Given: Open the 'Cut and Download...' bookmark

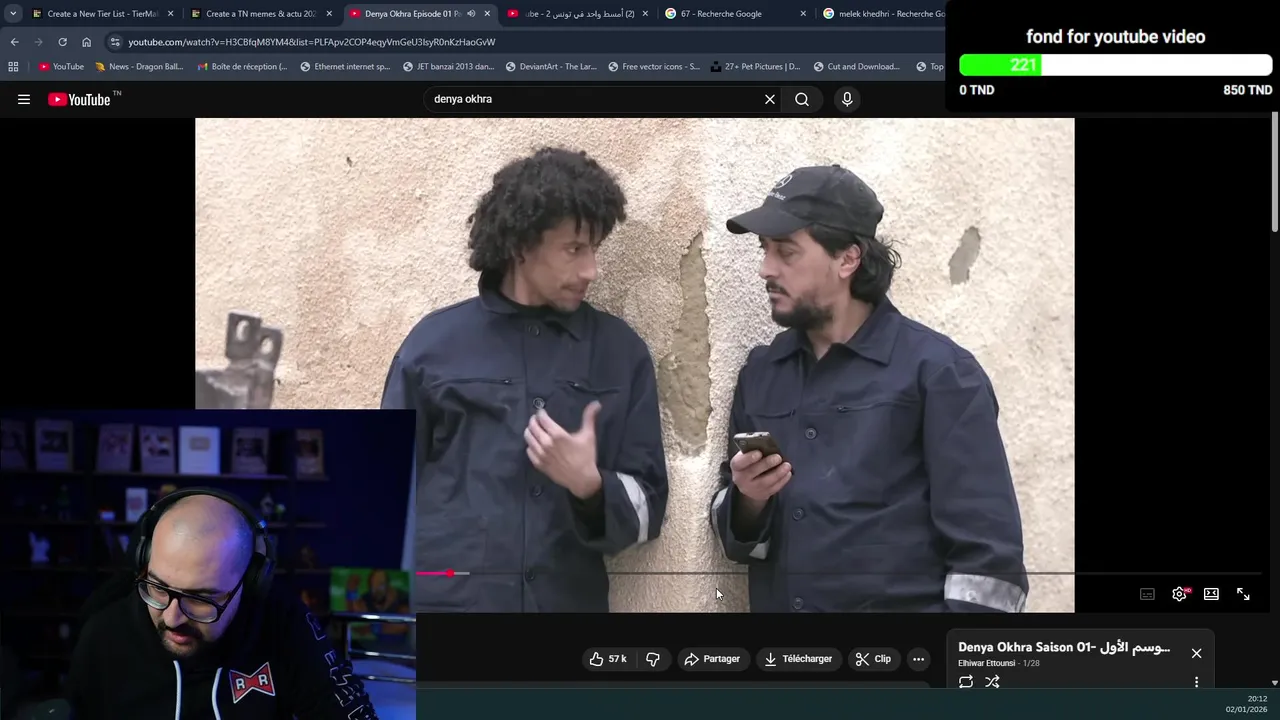Looking at the screenshot, I should click(x=856, y=67).
